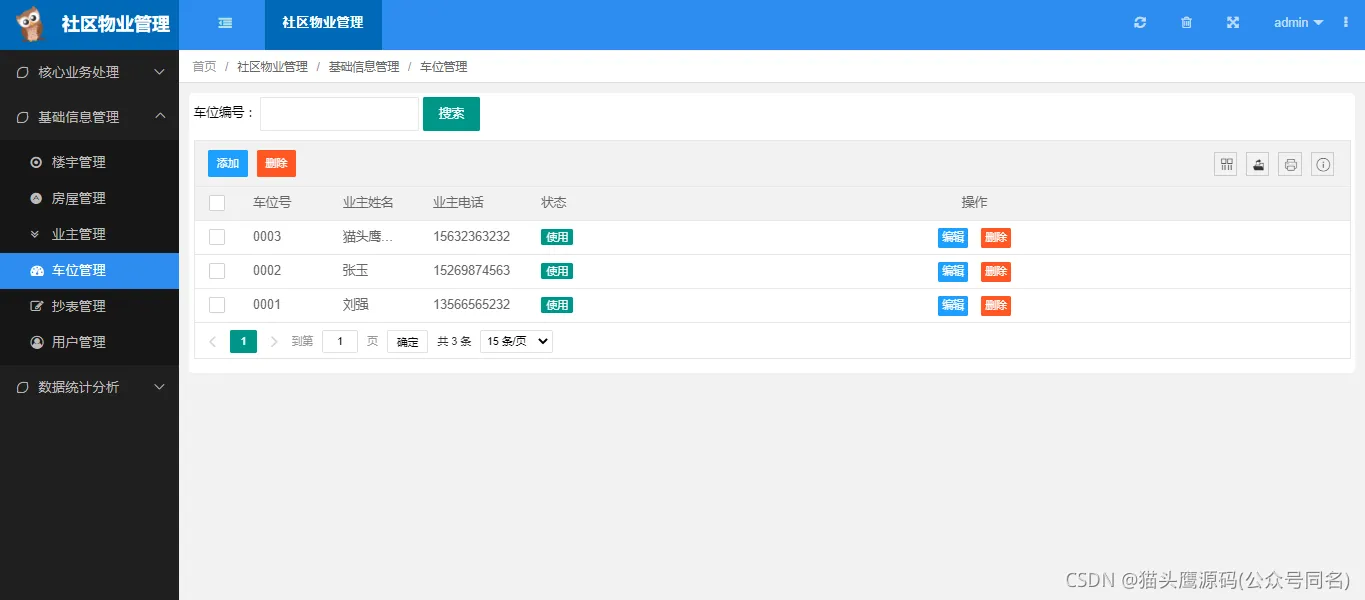This screenshot has height=600, width=1365.
Task: Select the 社区物业管理 top tab
Action: (x=323, y=24)
